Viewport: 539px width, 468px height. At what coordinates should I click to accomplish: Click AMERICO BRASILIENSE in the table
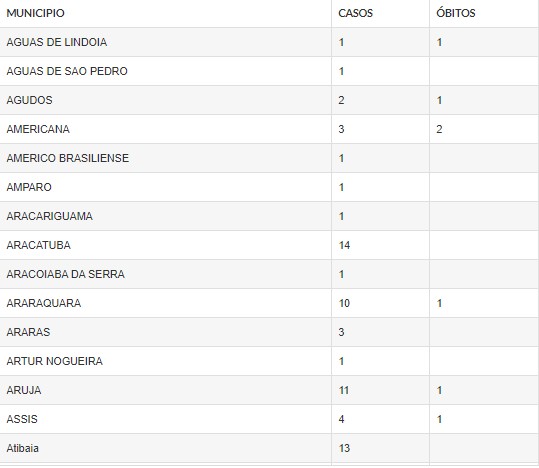[x=68, y=158]
